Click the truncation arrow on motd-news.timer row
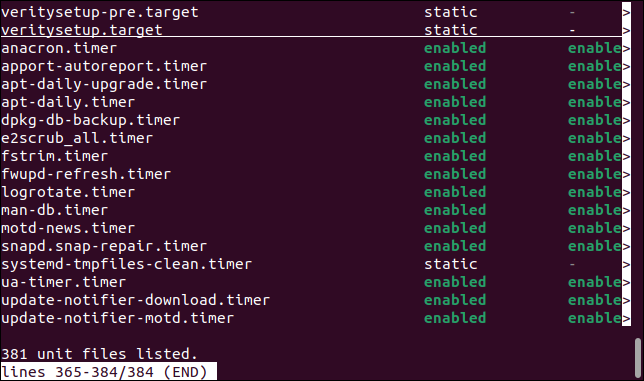 [x=626, y=229]
